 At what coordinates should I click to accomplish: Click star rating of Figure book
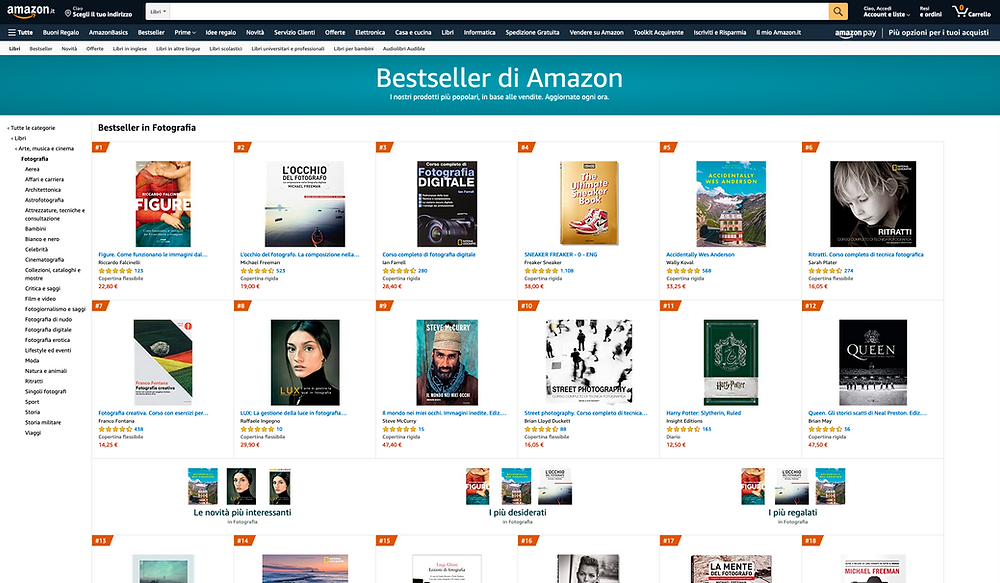(115, 270)
